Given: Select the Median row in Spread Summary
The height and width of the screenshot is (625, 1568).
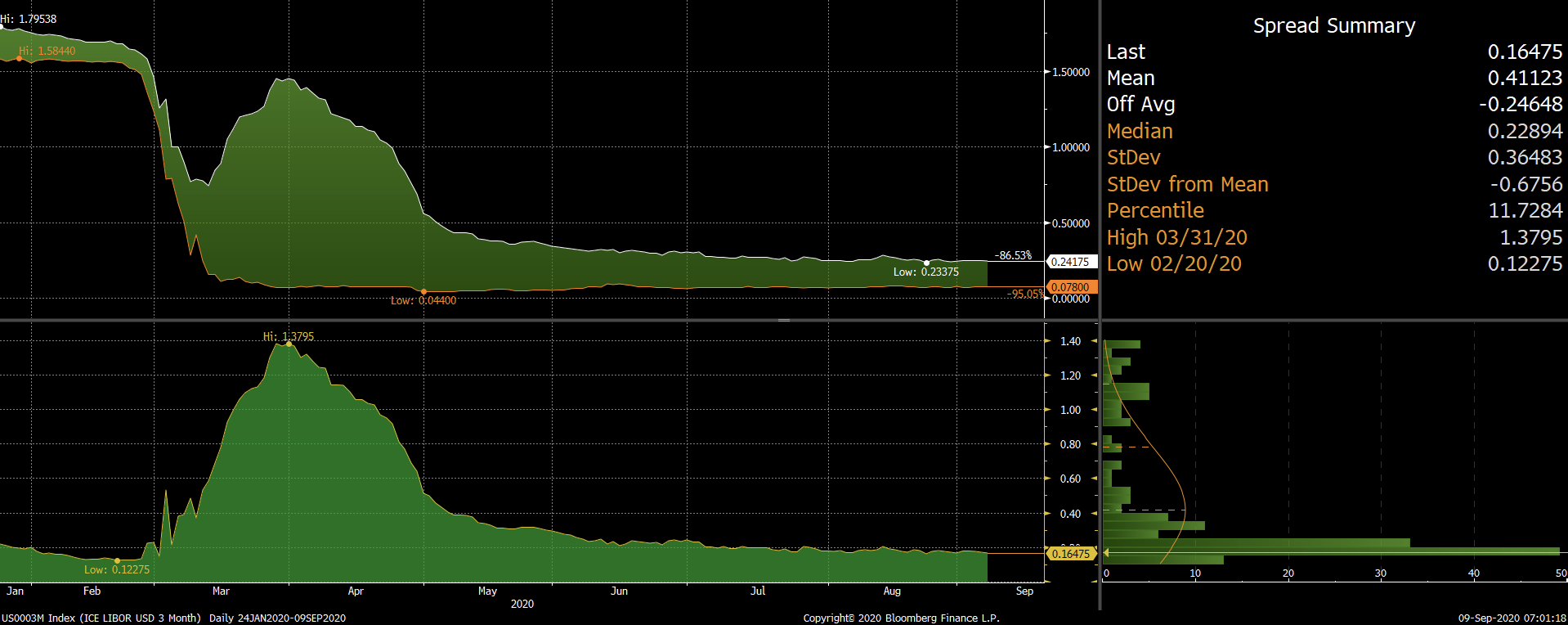Looking at the screenshot, I should coord(1333,131).
